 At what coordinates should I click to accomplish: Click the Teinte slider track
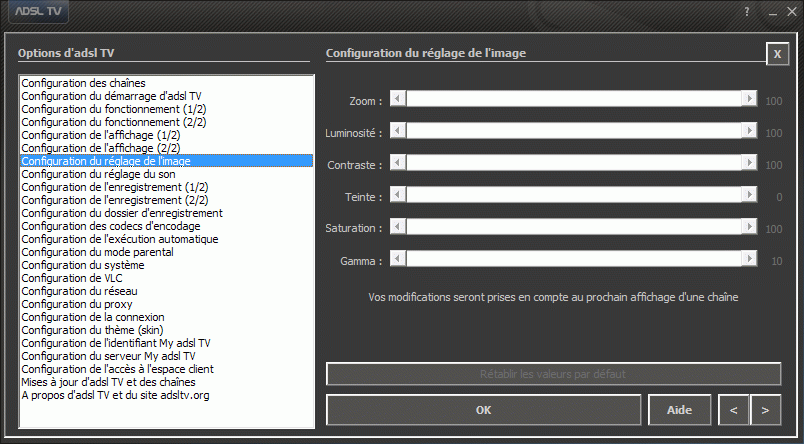click(574, 194)
